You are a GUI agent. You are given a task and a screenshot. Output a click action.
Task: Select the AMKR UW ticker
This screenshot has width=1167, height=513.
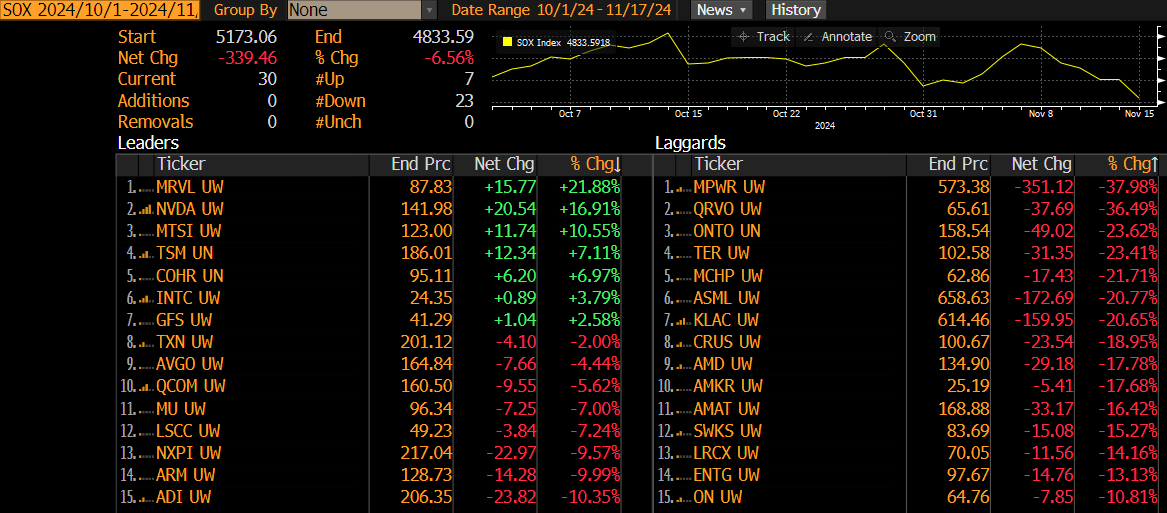point(728,387)
